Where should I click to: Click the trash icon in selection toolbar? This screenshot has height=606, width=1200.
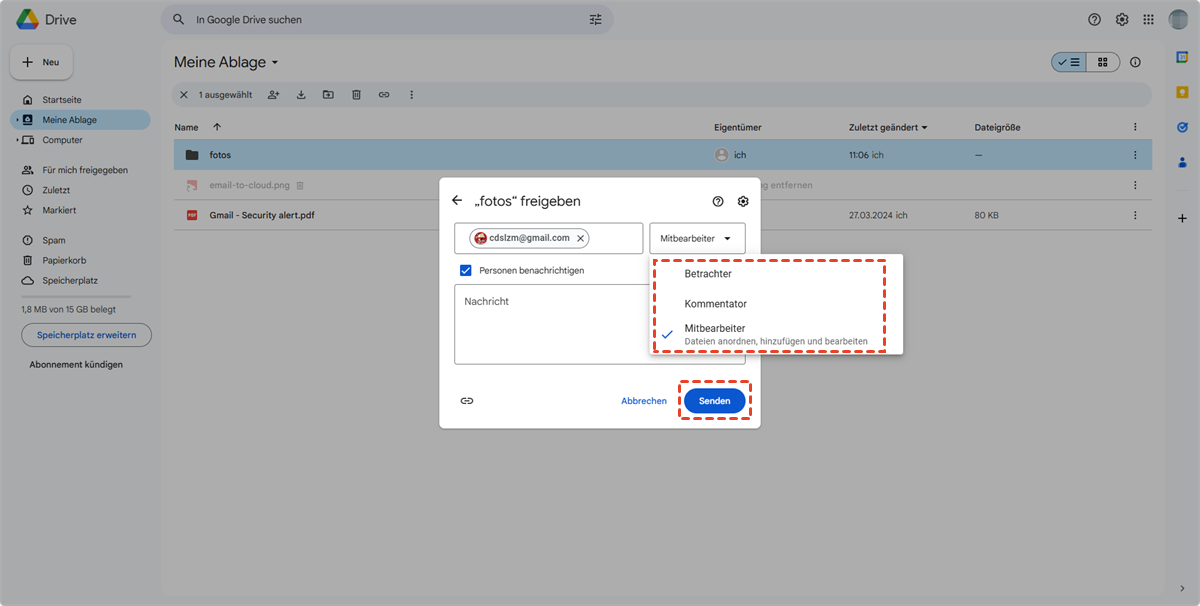[356, 95]
